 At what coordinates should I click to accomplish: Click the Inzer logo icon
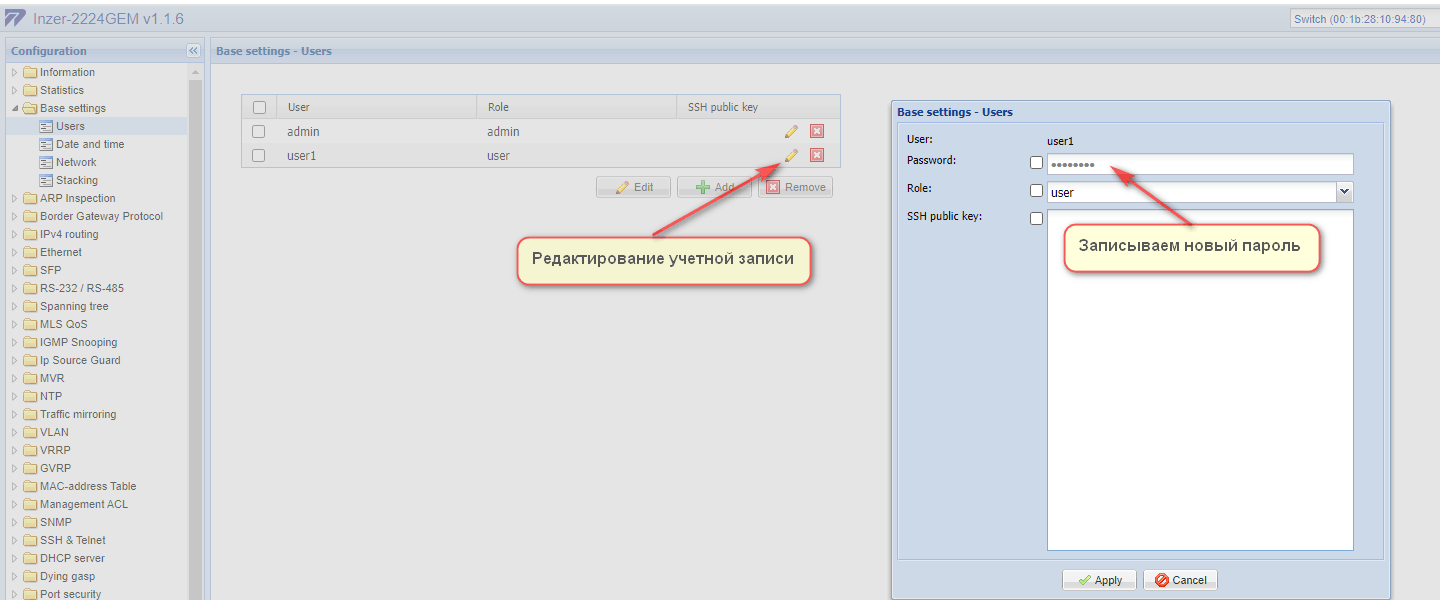[x=15, y=19]
